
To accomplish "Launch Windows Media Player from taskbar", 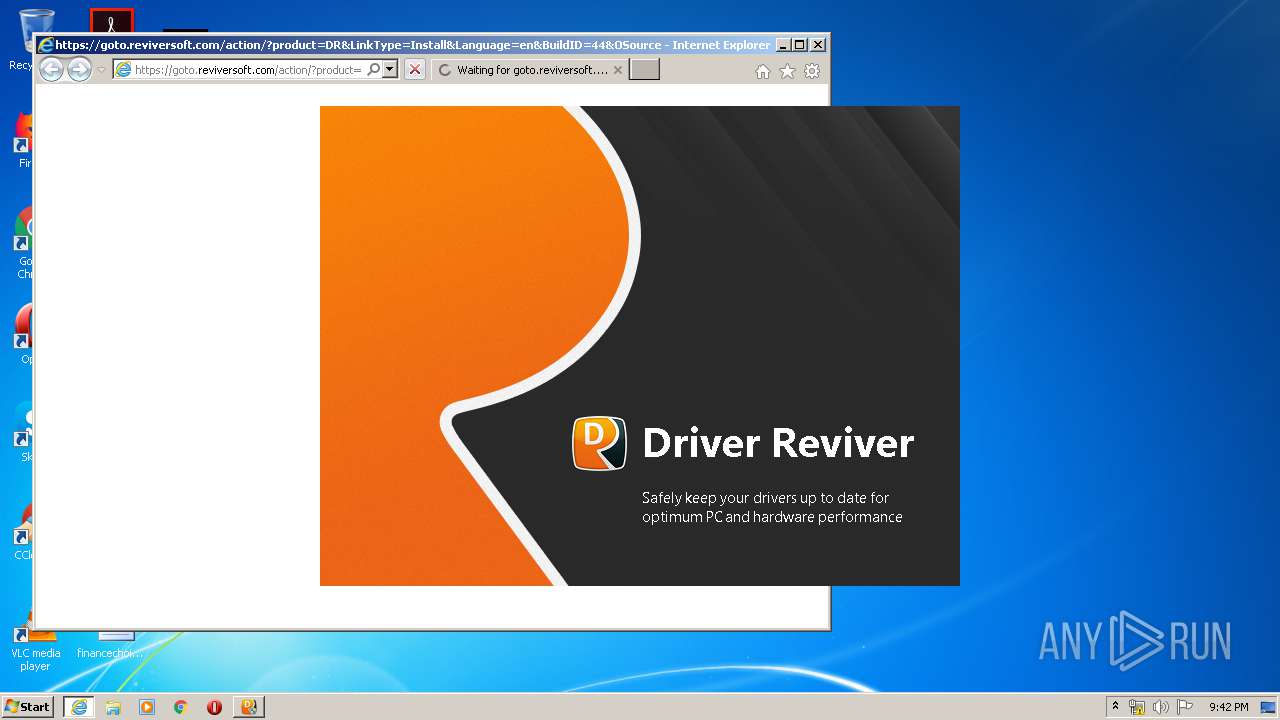I will 147,707.
